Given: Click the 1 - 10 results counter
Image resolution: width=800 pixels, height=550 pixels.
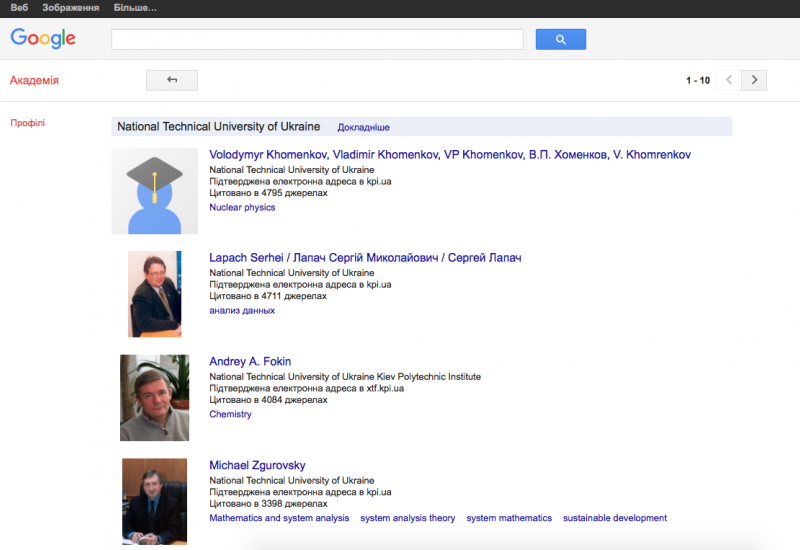Looking at the screenshot, I should (698, 80).
